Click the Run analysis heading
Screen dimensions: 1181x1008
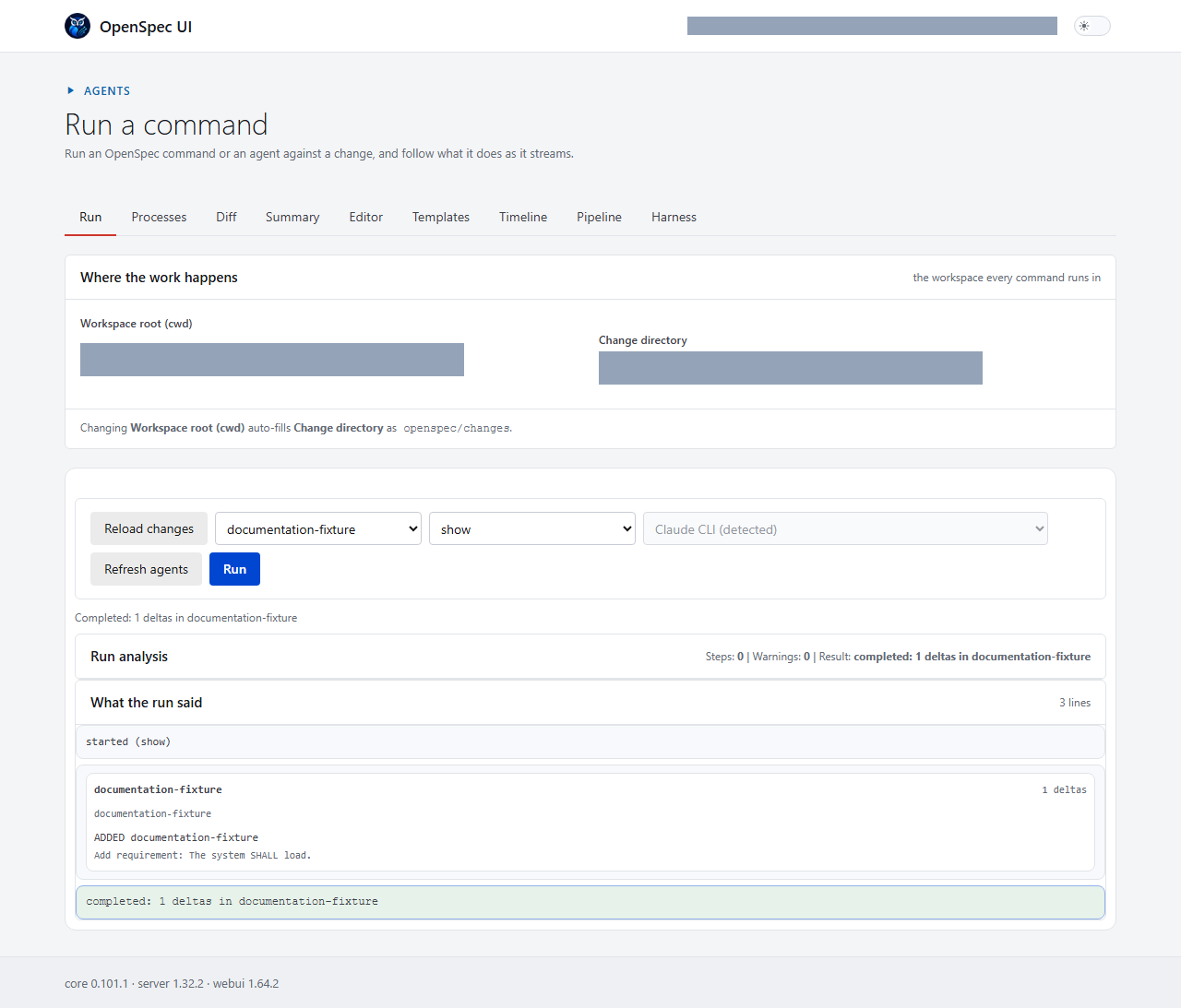pyautogui.click(x=129, y=657)
